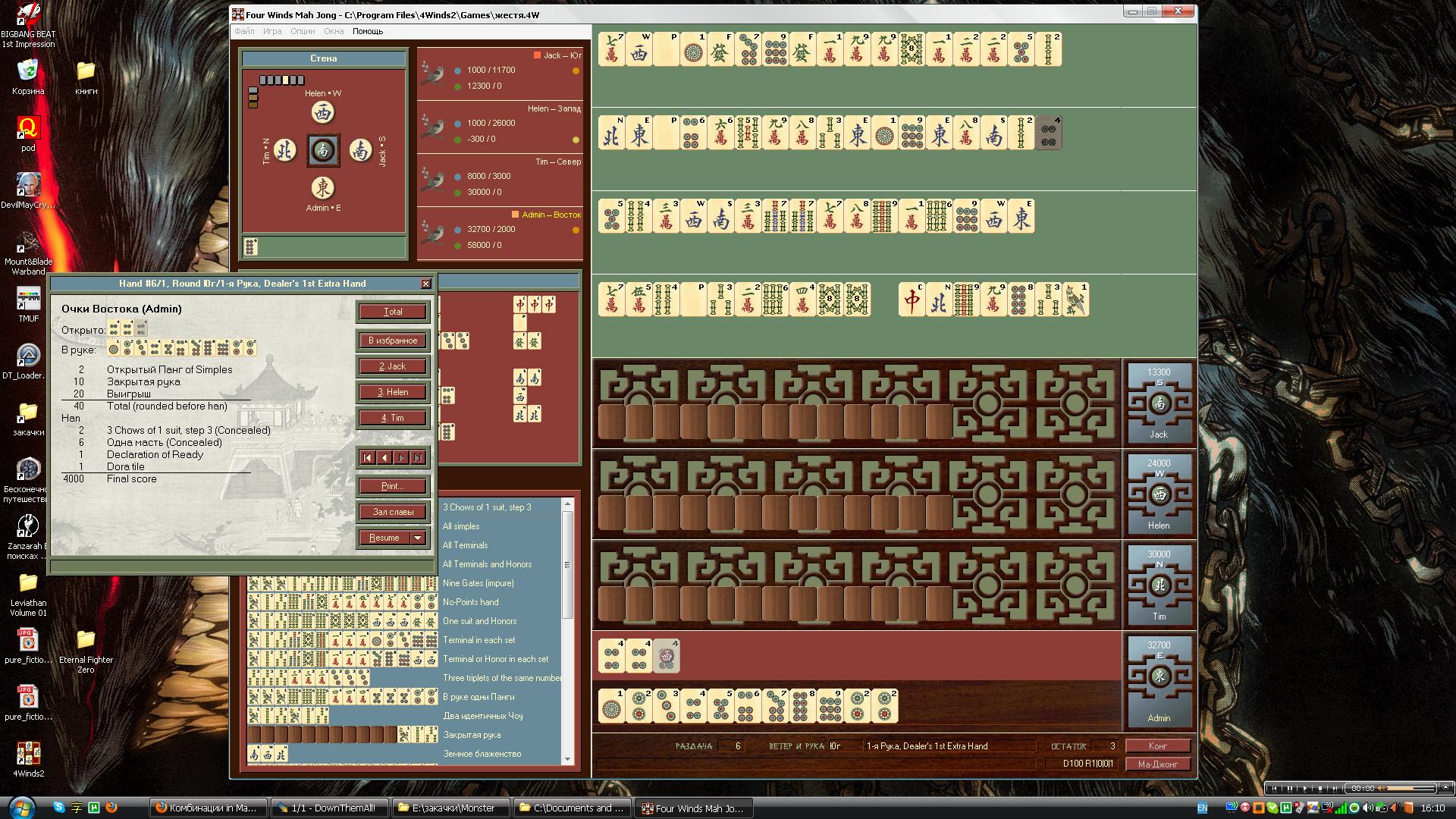Select 'All simples' in combinations list
This screenshot has width=1456, height=819.
tap(461, 526)
